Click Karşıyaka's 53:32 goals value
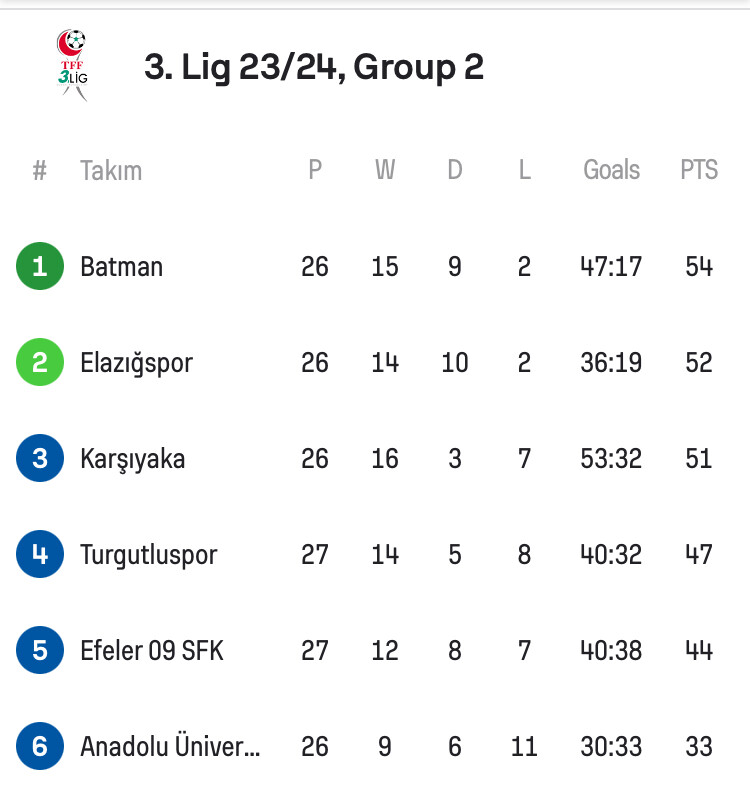This screenshot has width=750, height=800. [x=611, y=458]
